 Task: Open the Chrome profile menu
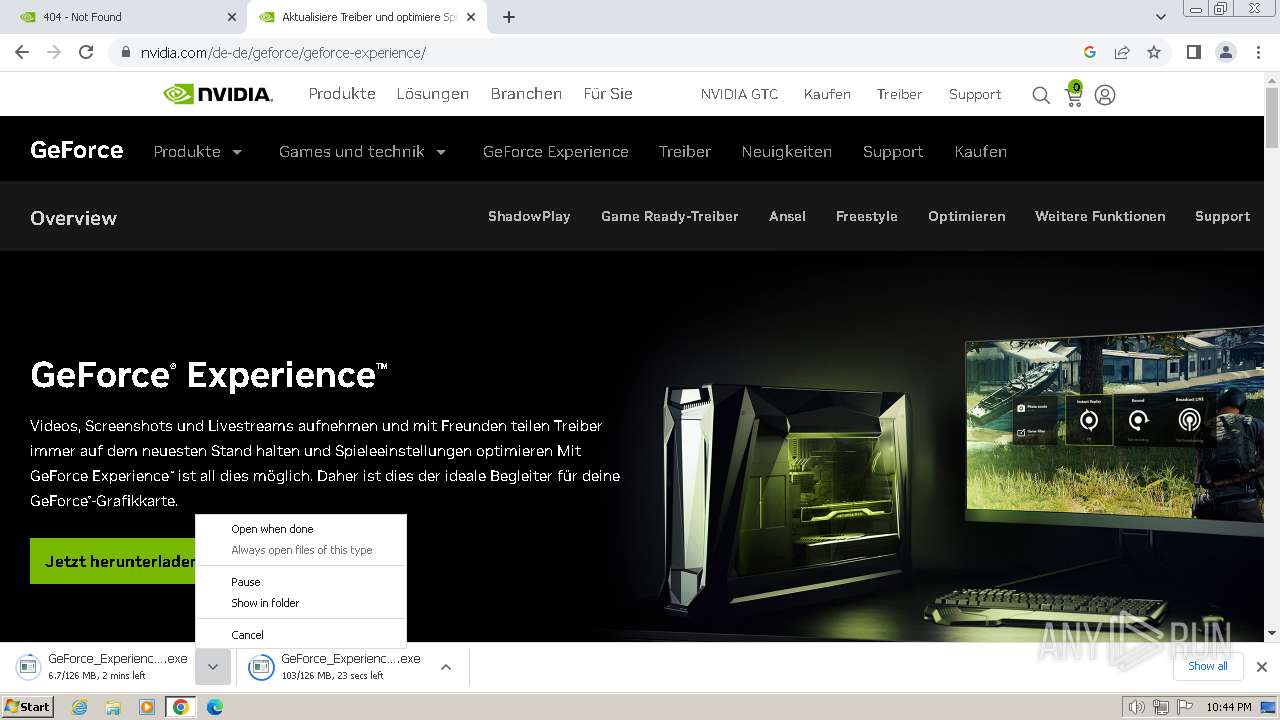click(x=1225, y=52)
